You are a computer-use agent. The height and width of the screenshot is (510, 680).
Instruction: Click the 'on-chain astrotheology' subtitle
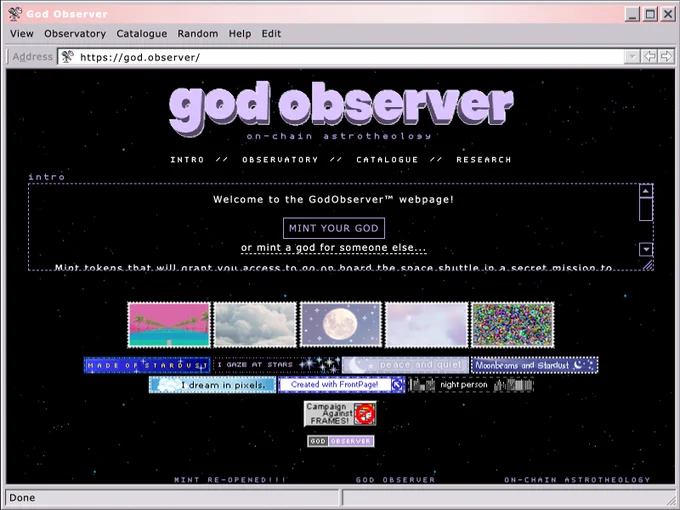point(339,136)
